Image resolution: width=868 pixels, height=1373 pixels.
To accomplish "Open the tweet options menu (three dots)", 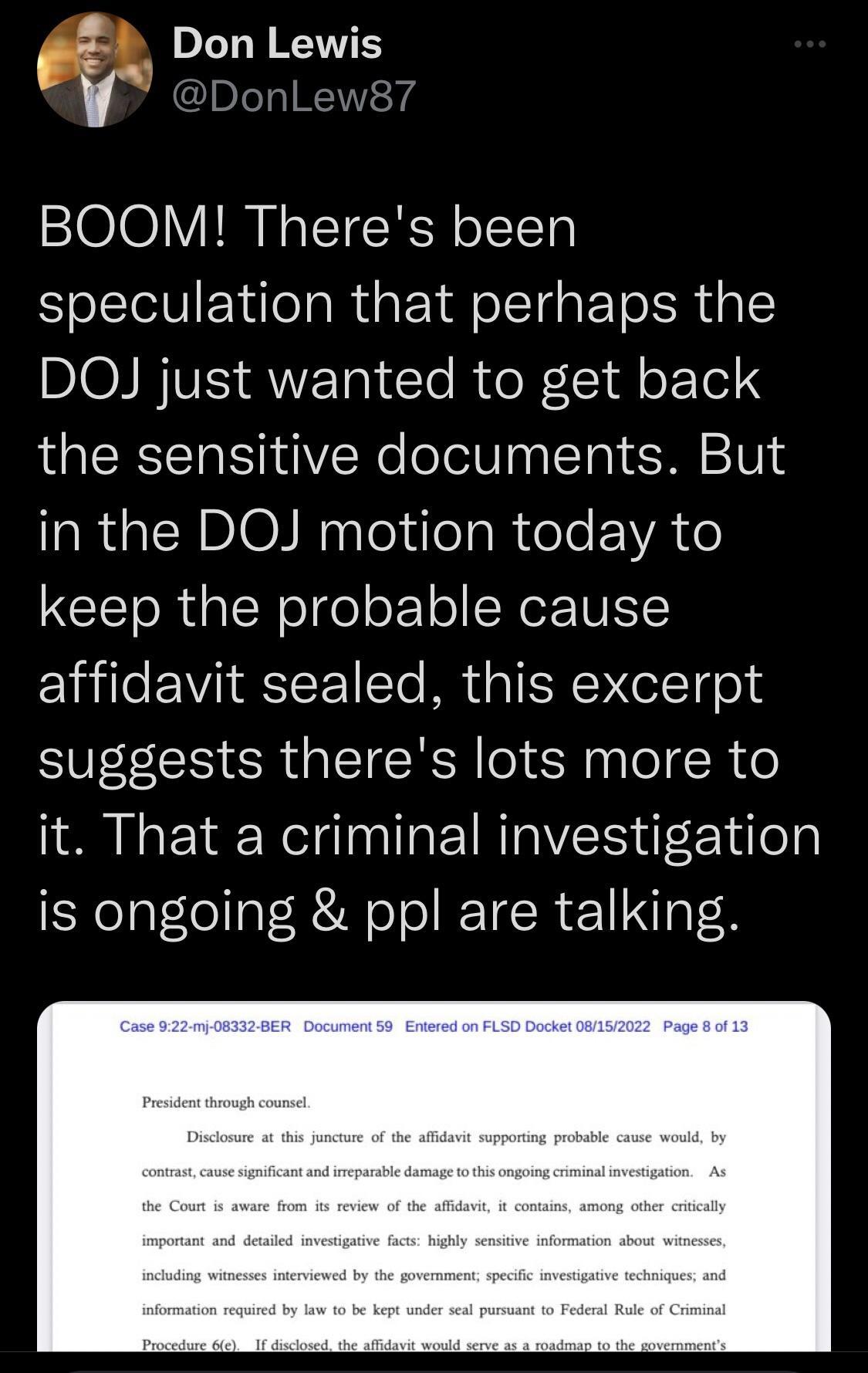I will (807, 44).
